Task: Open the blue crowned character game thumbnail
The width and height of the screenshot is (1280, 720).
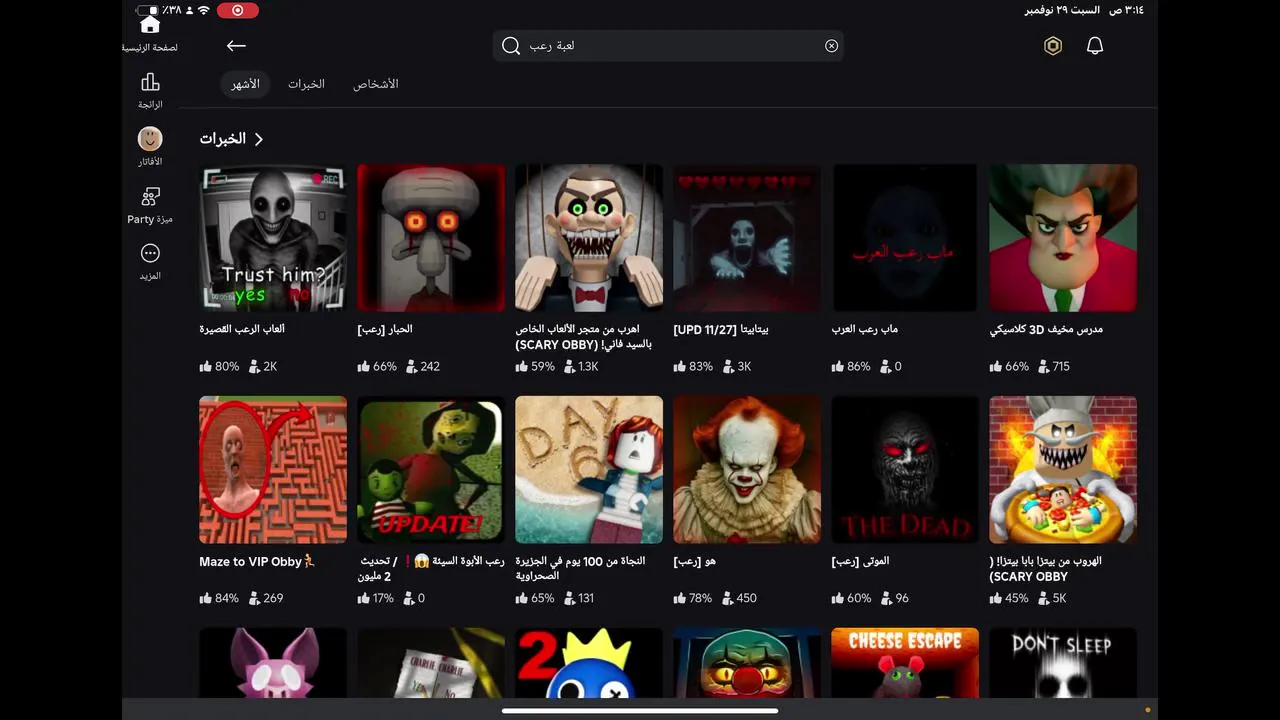Action: coord(589,663)
